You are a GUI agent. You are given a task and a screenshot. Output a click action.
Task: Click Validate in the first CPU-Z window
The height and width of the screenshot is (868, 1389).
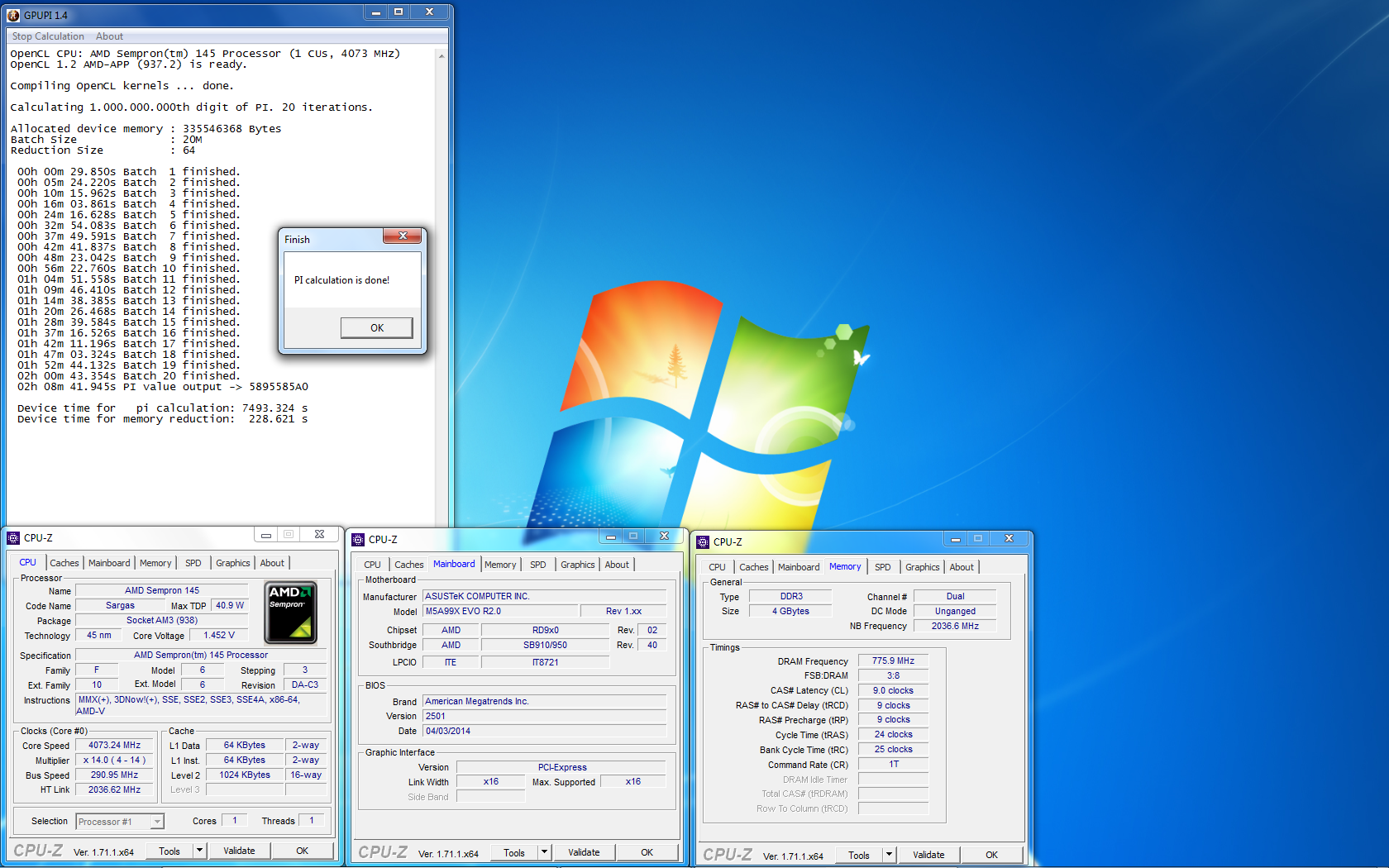pos(239,851)
